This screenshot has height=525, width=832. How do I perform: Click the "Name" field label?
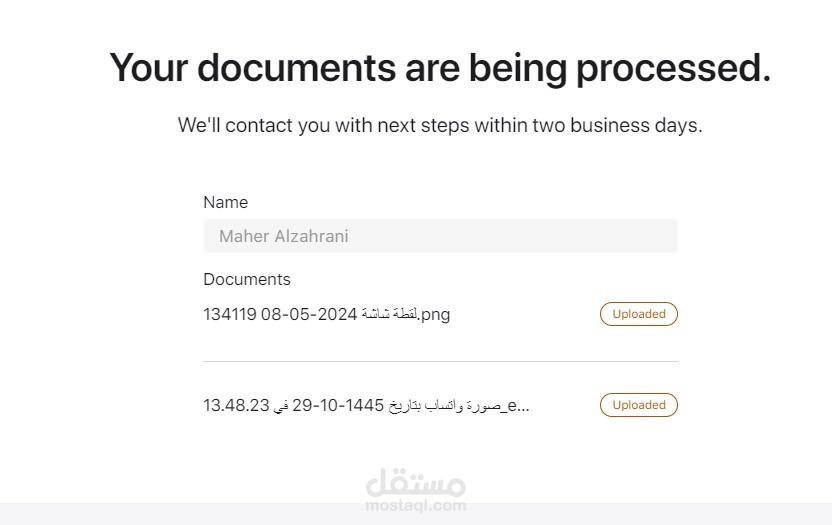point(225,202)
